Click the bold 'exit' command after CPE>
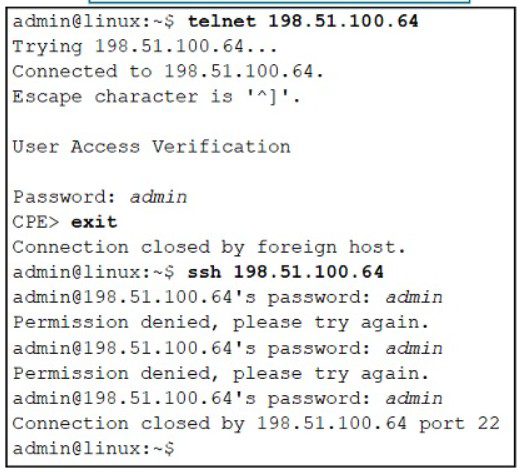Image resolution: width=527 pixels, height=472 pixels. [94, 222]
